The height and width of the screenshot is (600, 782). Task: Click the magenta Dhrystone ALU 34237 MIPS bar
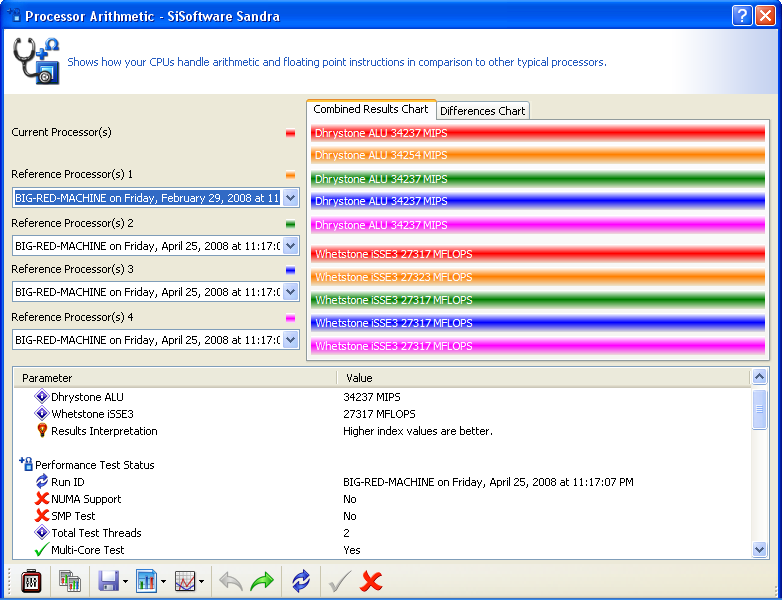(x=538, y=225)
